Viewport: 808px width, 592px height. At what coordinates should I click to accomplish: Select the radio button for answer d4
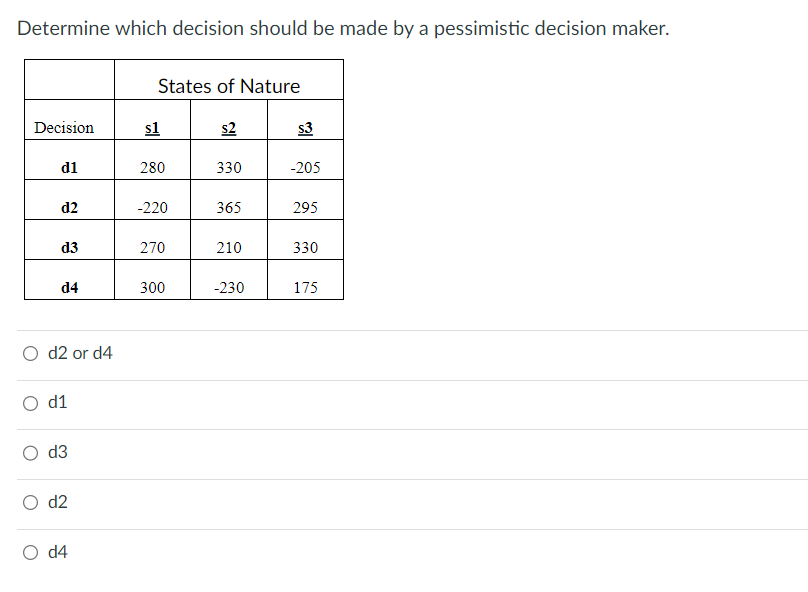[x=31, y=551]
